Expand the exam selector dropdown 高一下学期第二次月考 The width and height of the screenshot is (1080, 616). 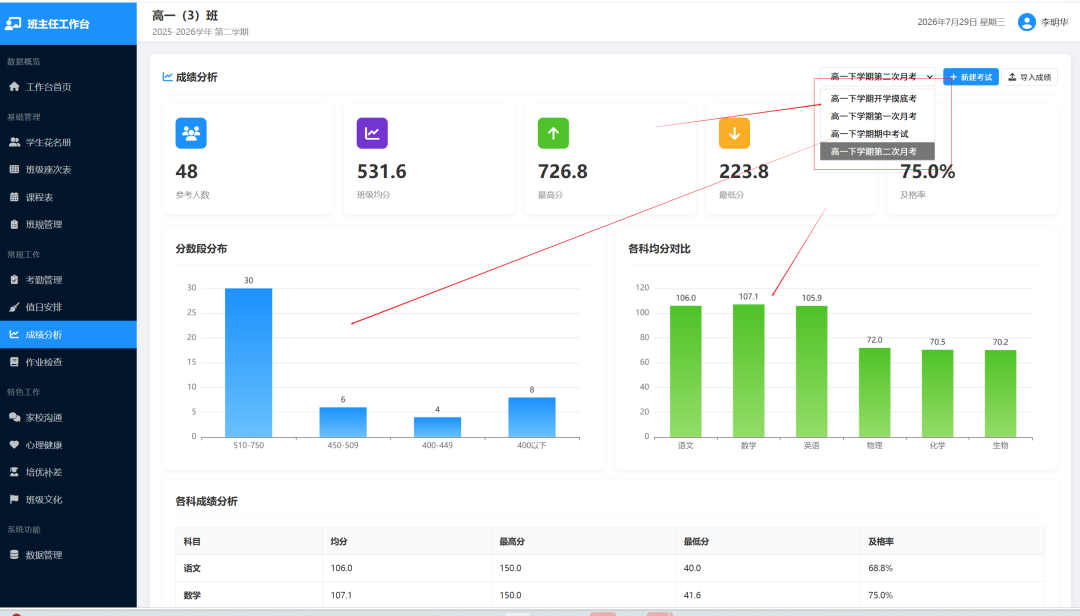point(878,76)
